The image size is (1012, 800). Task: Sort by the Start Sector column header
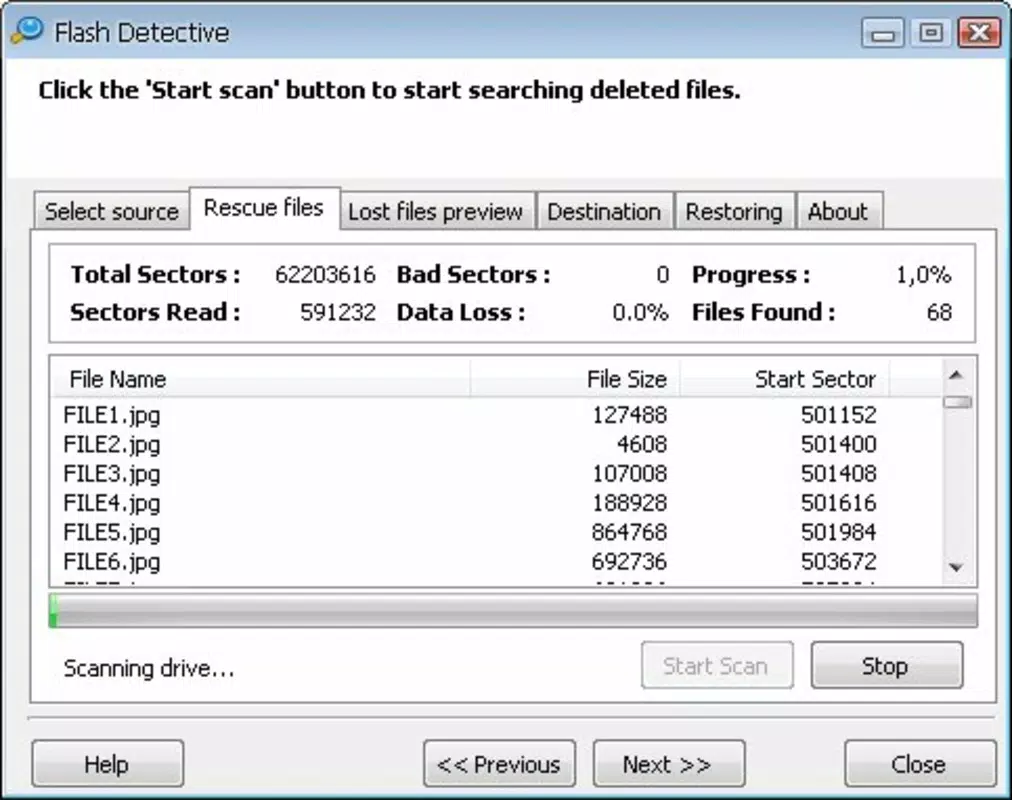[x=784, y=379]
